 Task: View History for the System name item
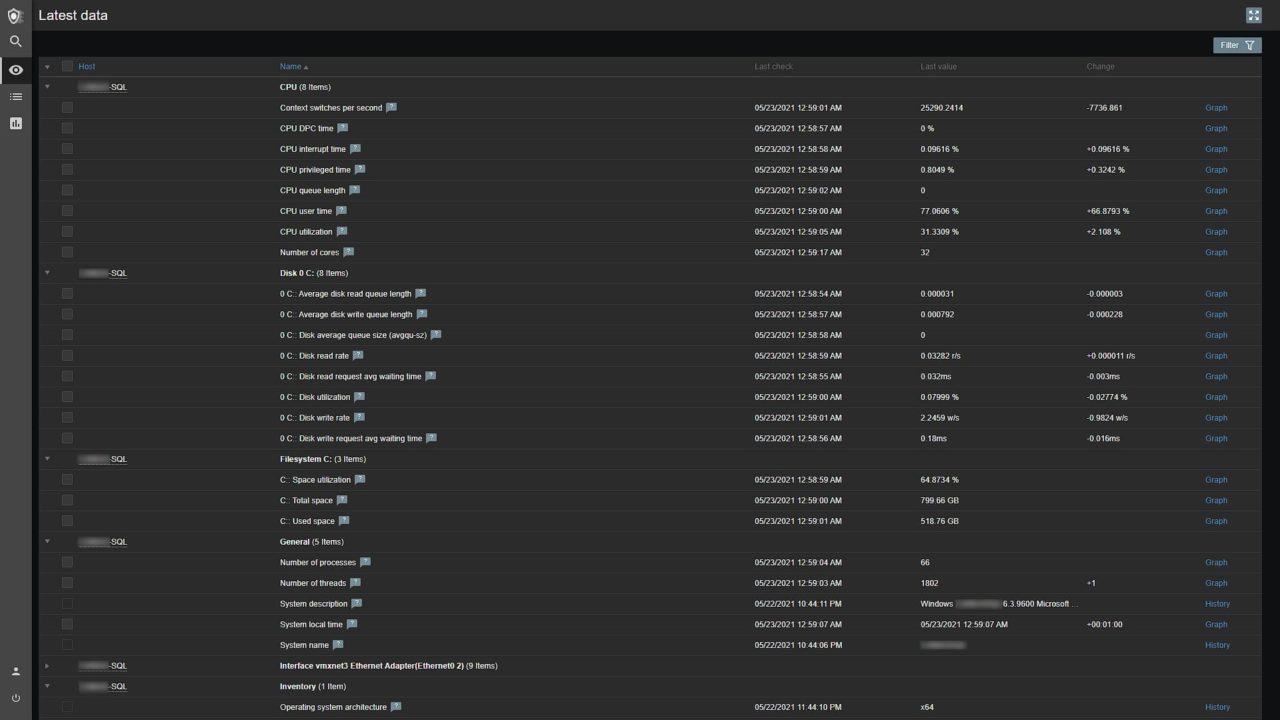tap(1217, 644)
